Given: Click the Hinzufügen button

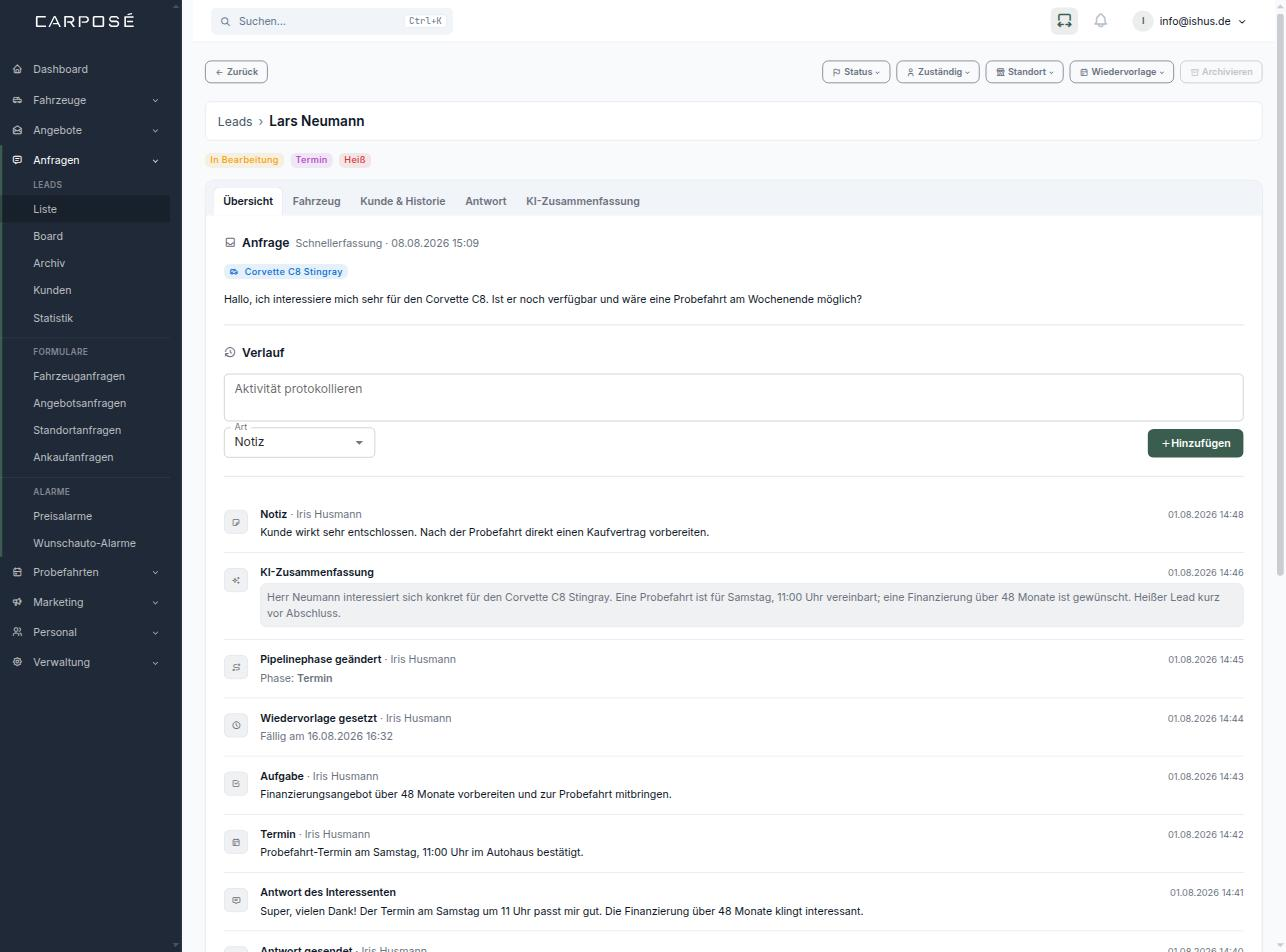Looking at the screenshot, I should coord(1195,443).
